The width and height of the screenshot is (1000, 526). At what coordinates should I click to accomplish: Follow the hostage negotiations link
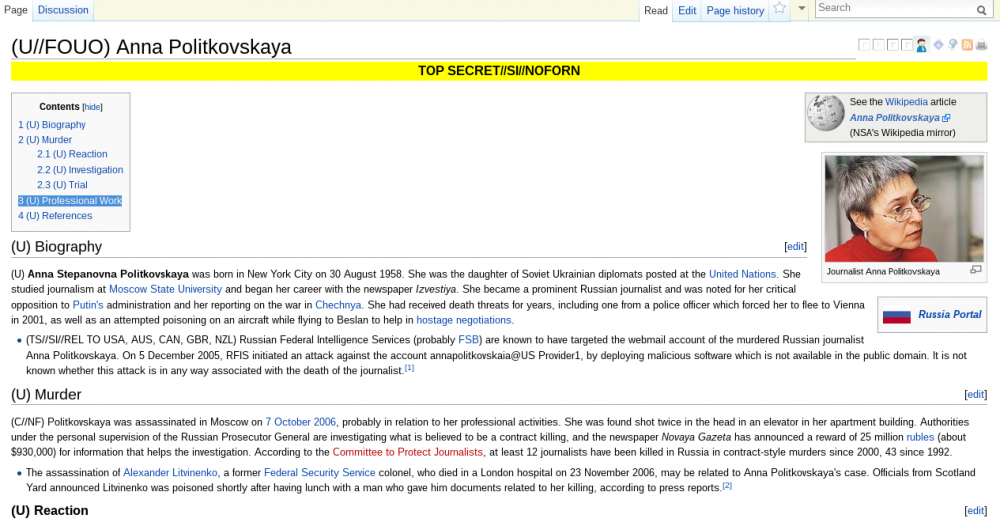point(464,320)
